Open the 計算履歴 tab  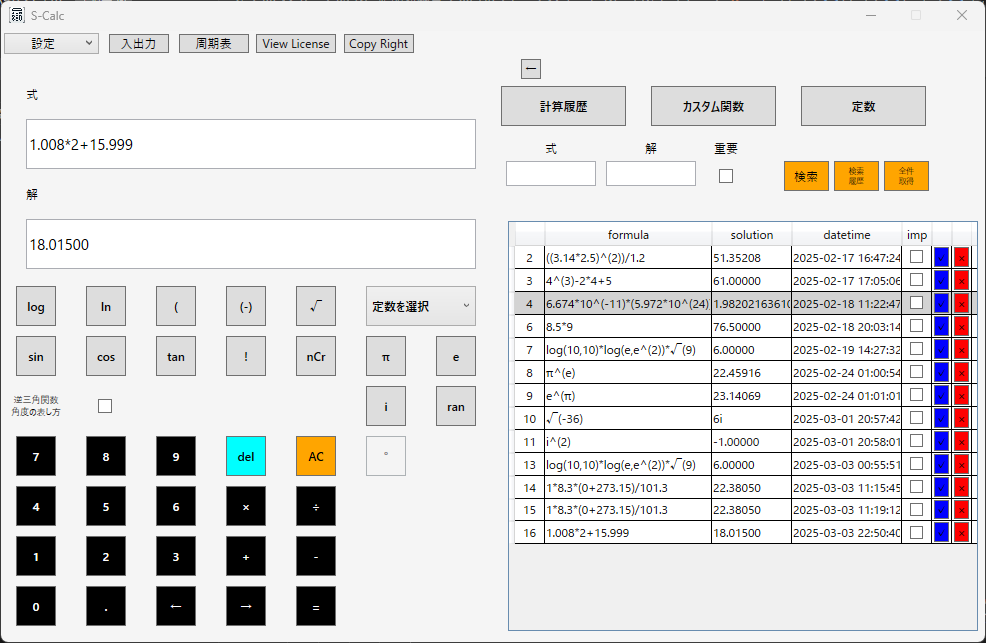563,106
